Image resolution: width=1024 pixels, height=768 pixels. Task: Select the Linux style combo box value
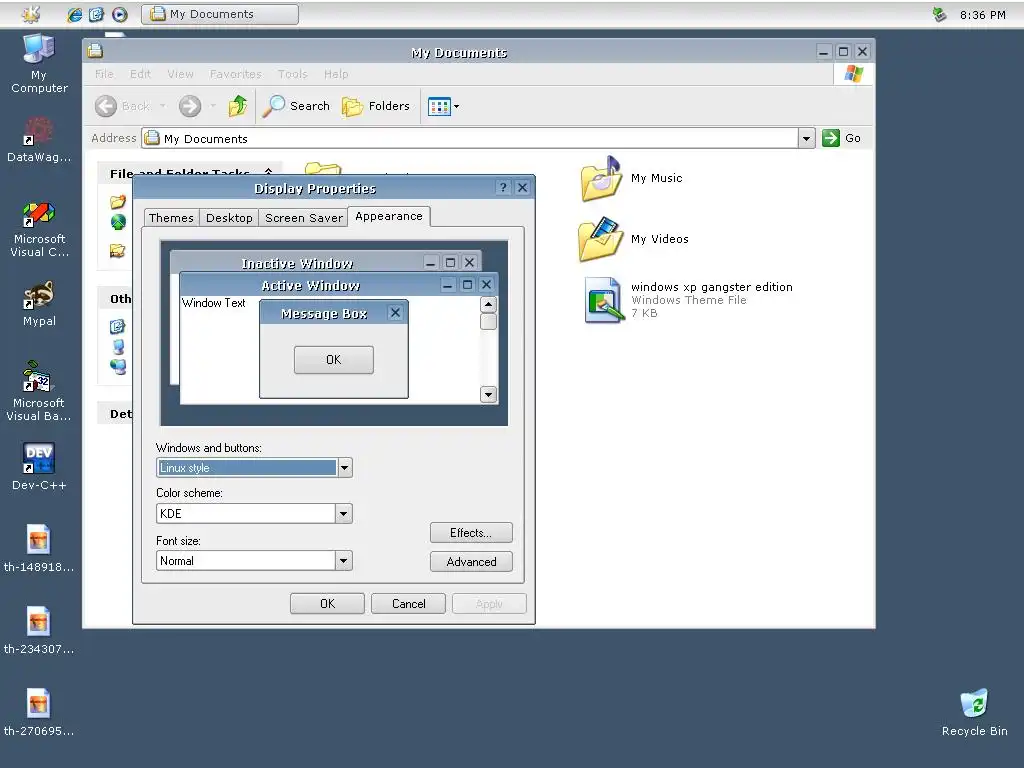coord(247,468)
